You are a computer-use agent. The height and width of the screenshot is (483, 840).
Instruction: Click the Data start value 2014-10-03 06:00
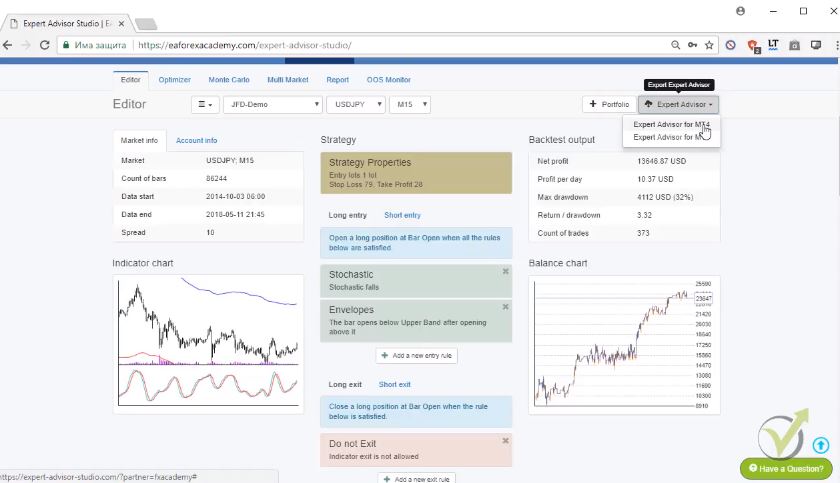(x=235, y=197)
